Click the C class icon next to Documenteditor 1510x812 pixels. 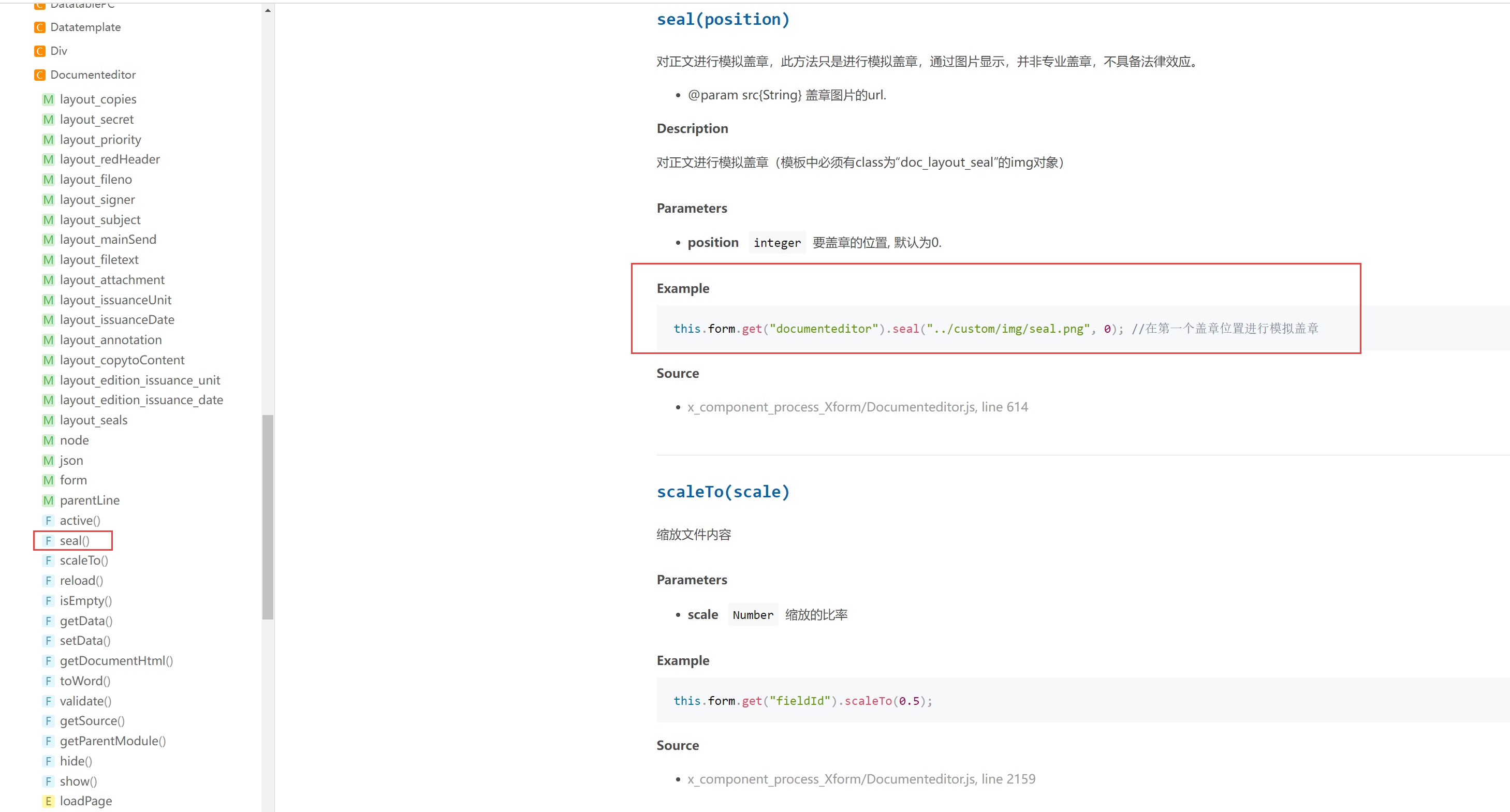(x=40, y=75)
